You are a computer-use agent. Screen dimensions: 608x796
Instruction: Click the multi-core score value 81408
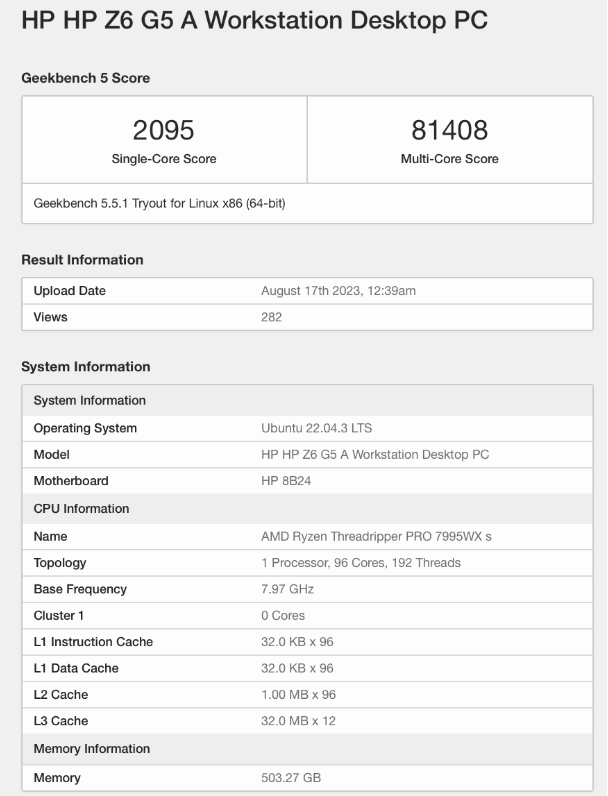(x=450, y=130)
